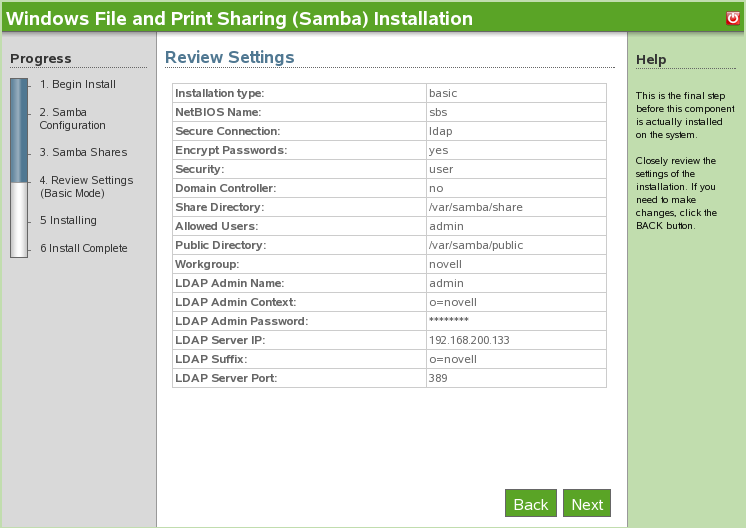Select step 2 Samba Configuration

pos(72,119)
